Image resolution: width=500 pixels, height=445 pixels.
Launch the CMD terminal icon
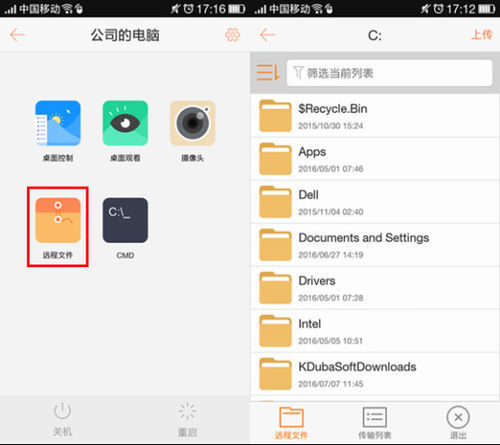pos(125,220)
